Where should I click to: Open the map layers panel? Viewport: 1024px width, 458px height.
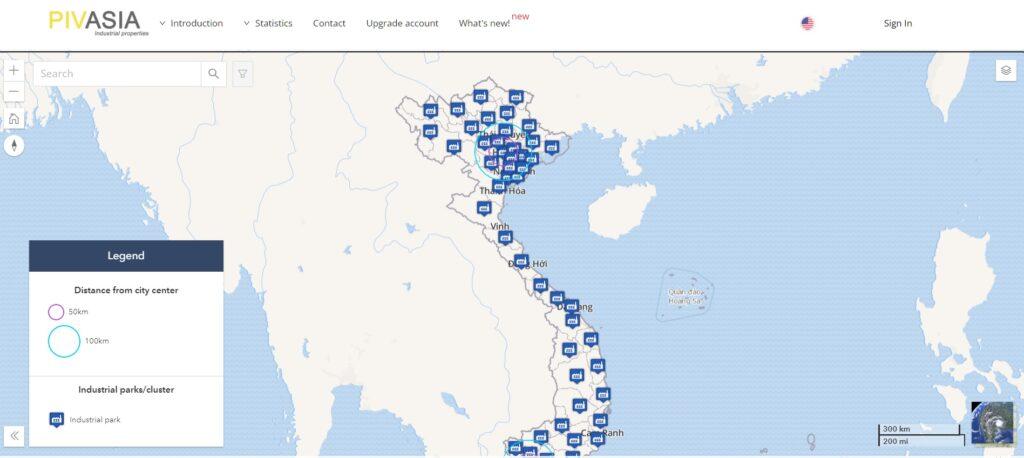coord(1005,70)
